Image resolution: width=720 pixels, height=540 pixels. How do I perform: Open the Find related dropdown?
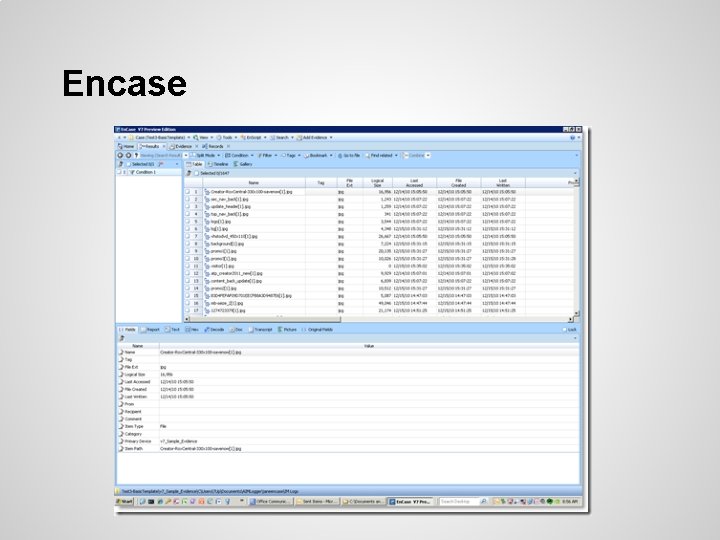coord(381,156)
